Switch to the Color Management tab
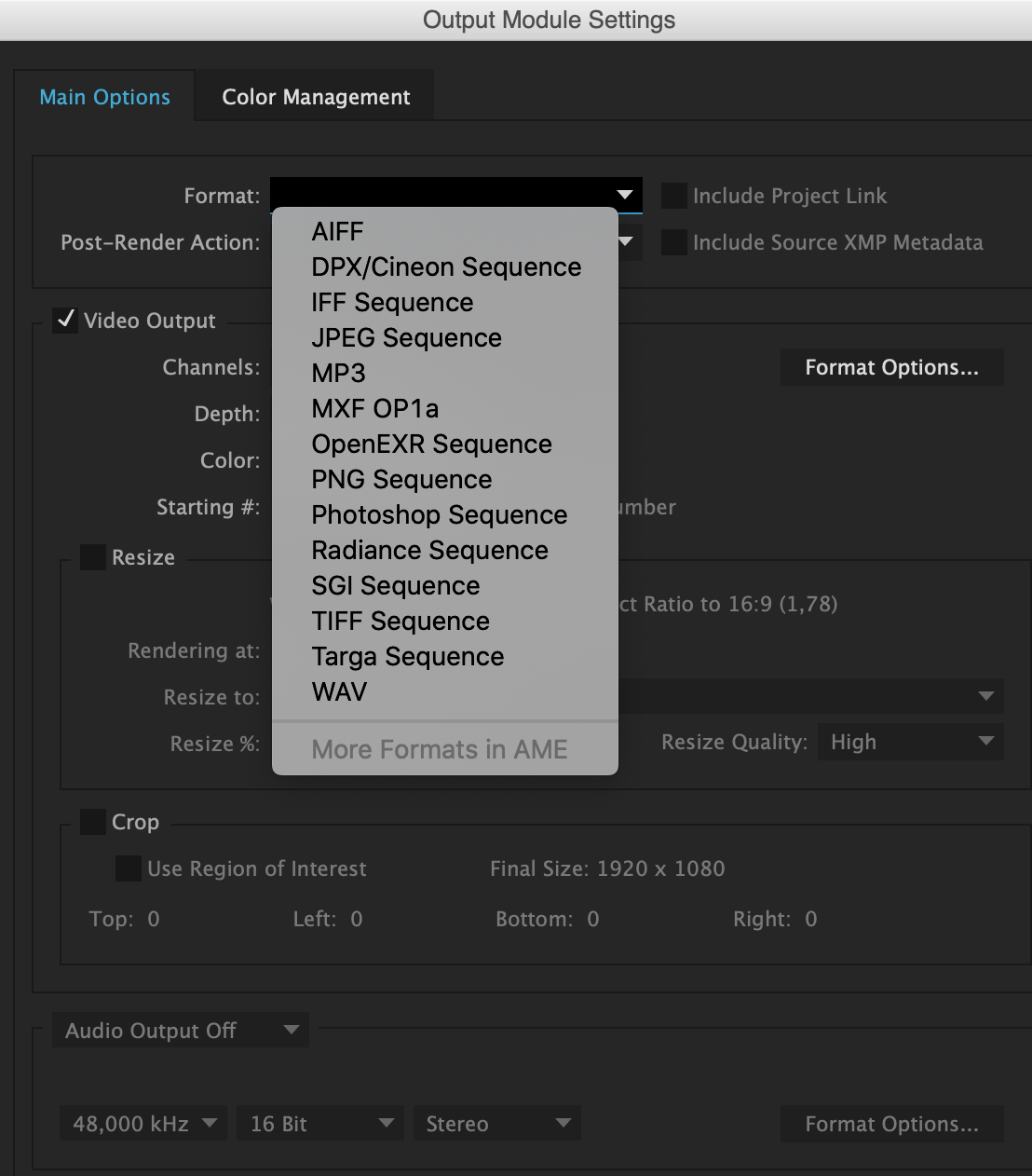Screen dimensions: 1032x1176 (315, 96)
